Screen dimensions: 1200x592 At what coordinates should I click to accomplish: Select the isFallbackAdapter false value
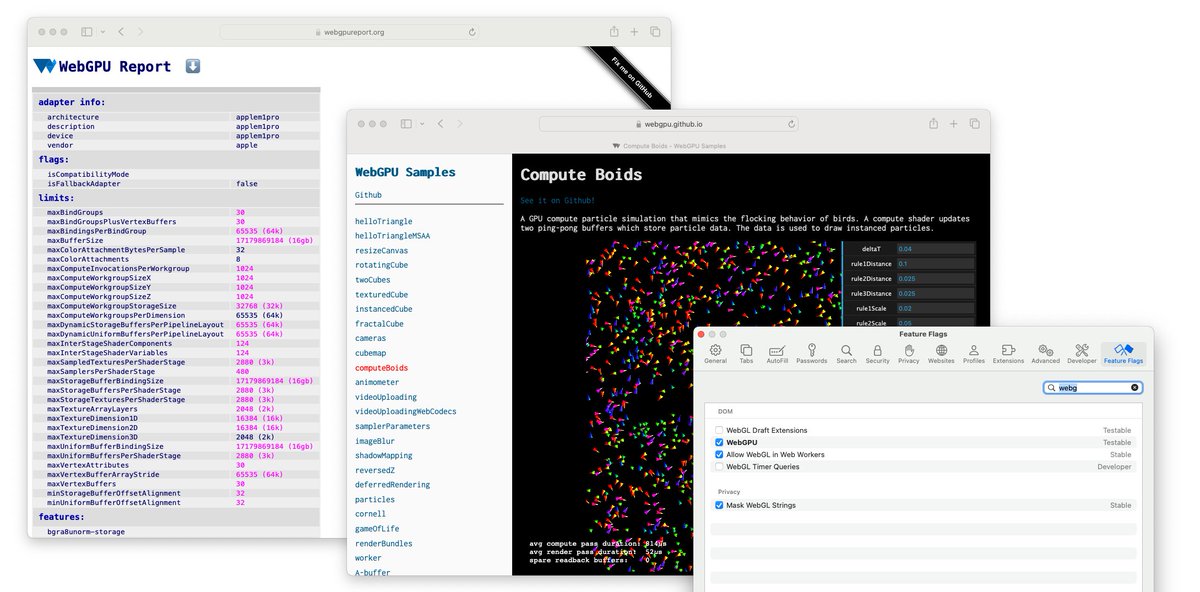246,184
